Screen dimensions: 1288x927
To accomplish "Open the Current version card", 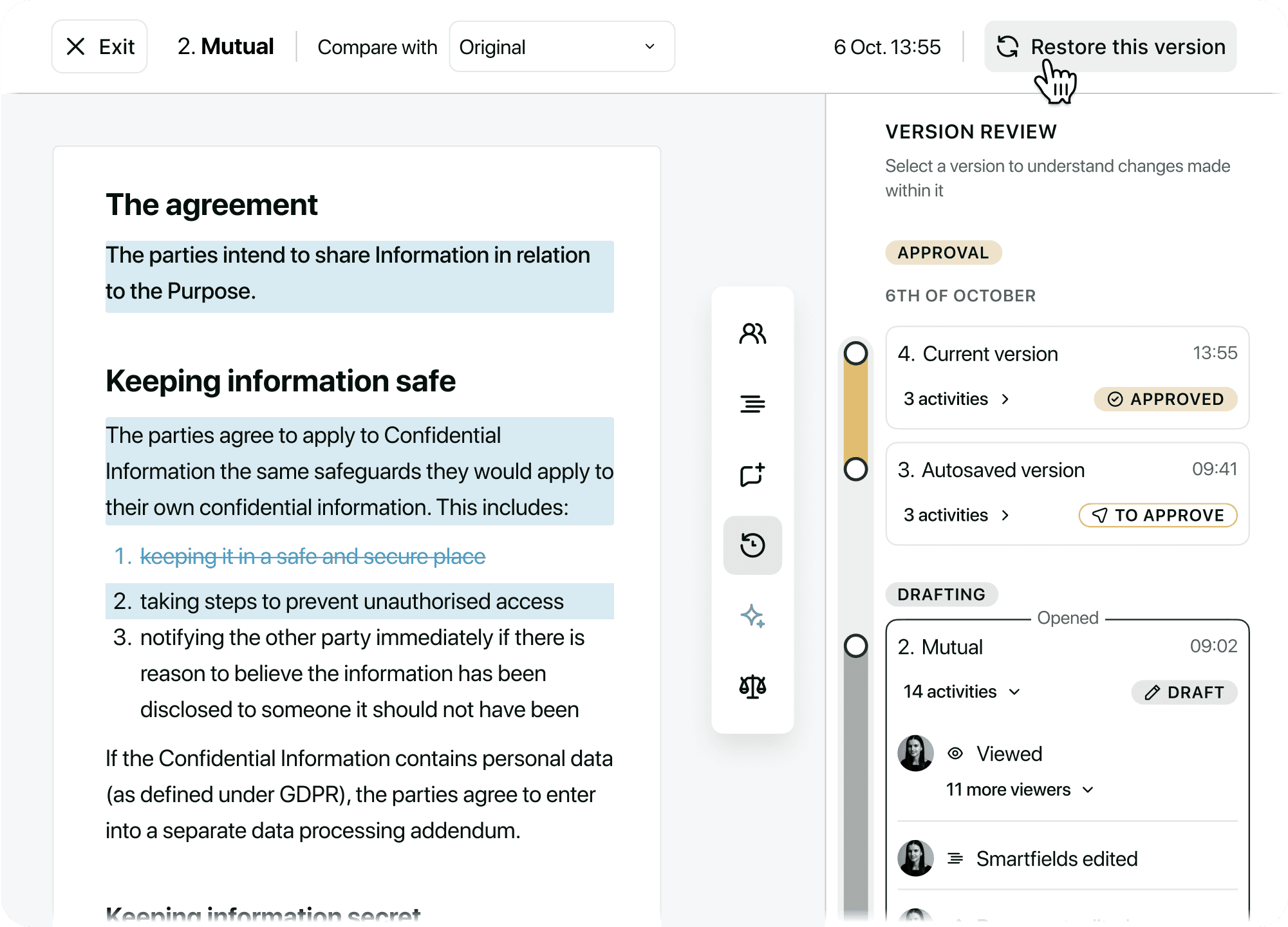I will (1030, 355).
